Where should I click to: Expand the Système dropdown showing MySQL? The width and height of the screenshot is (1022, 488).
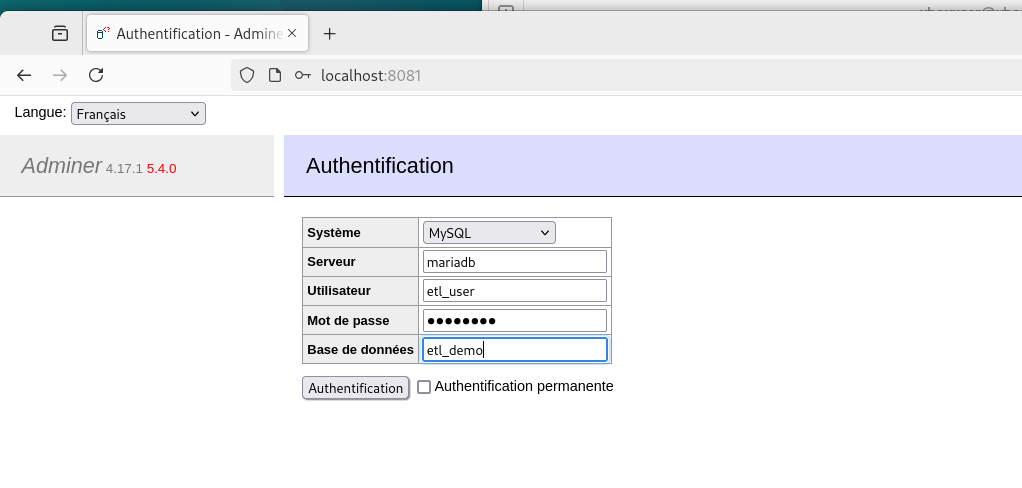coord(489,233)
